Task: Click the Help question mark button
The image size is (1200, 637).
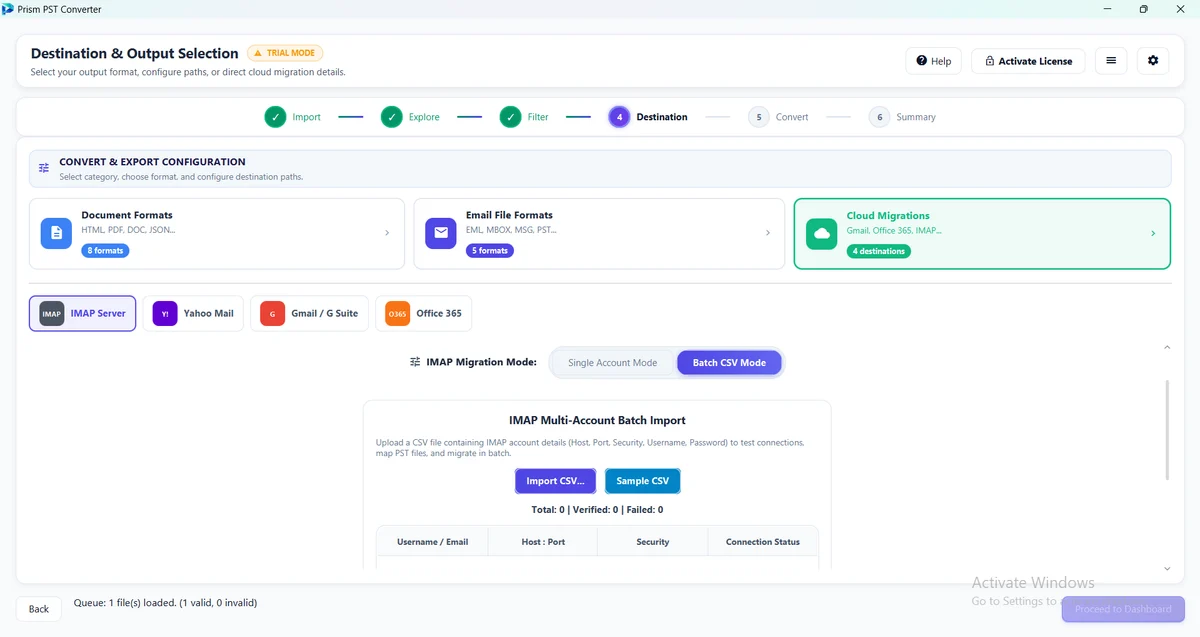Action: 933,61
